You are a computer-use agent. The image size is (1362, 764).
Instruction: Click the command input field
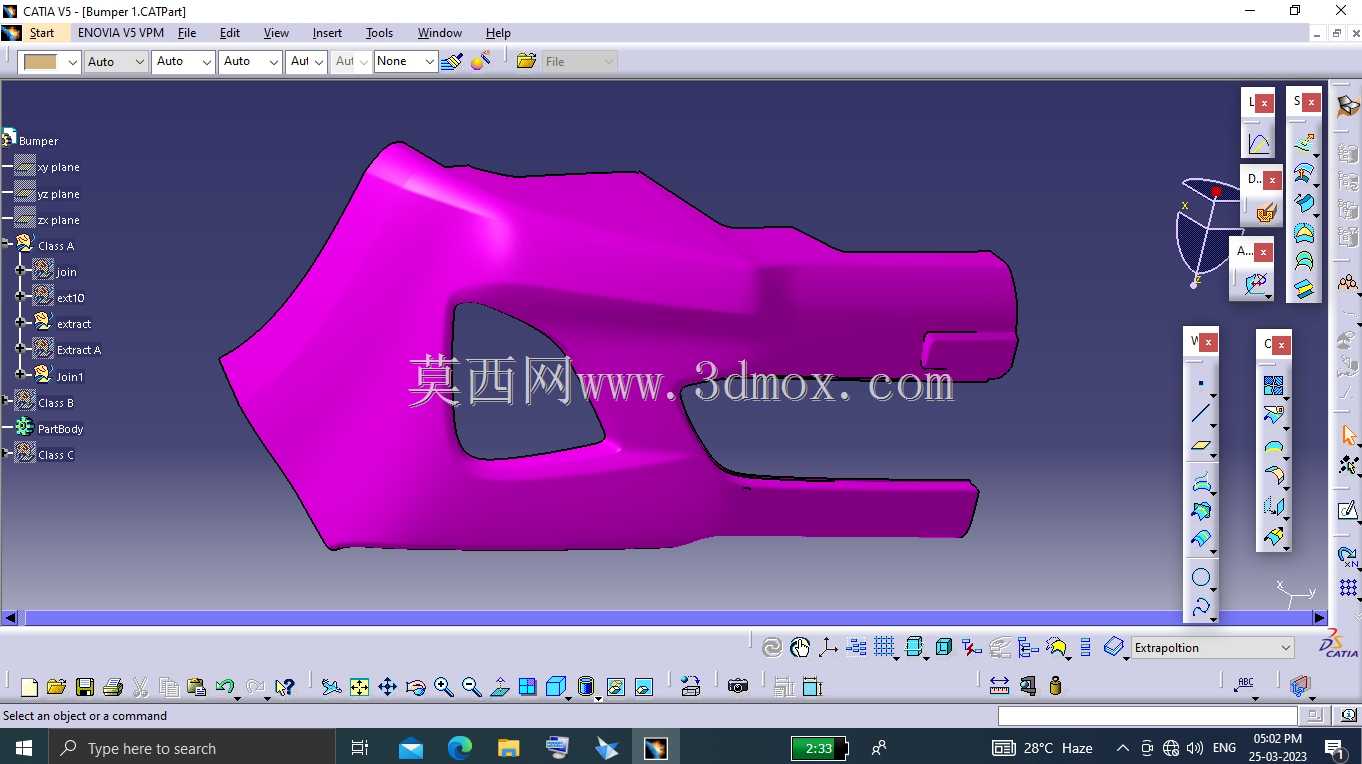coord(1148,716)
